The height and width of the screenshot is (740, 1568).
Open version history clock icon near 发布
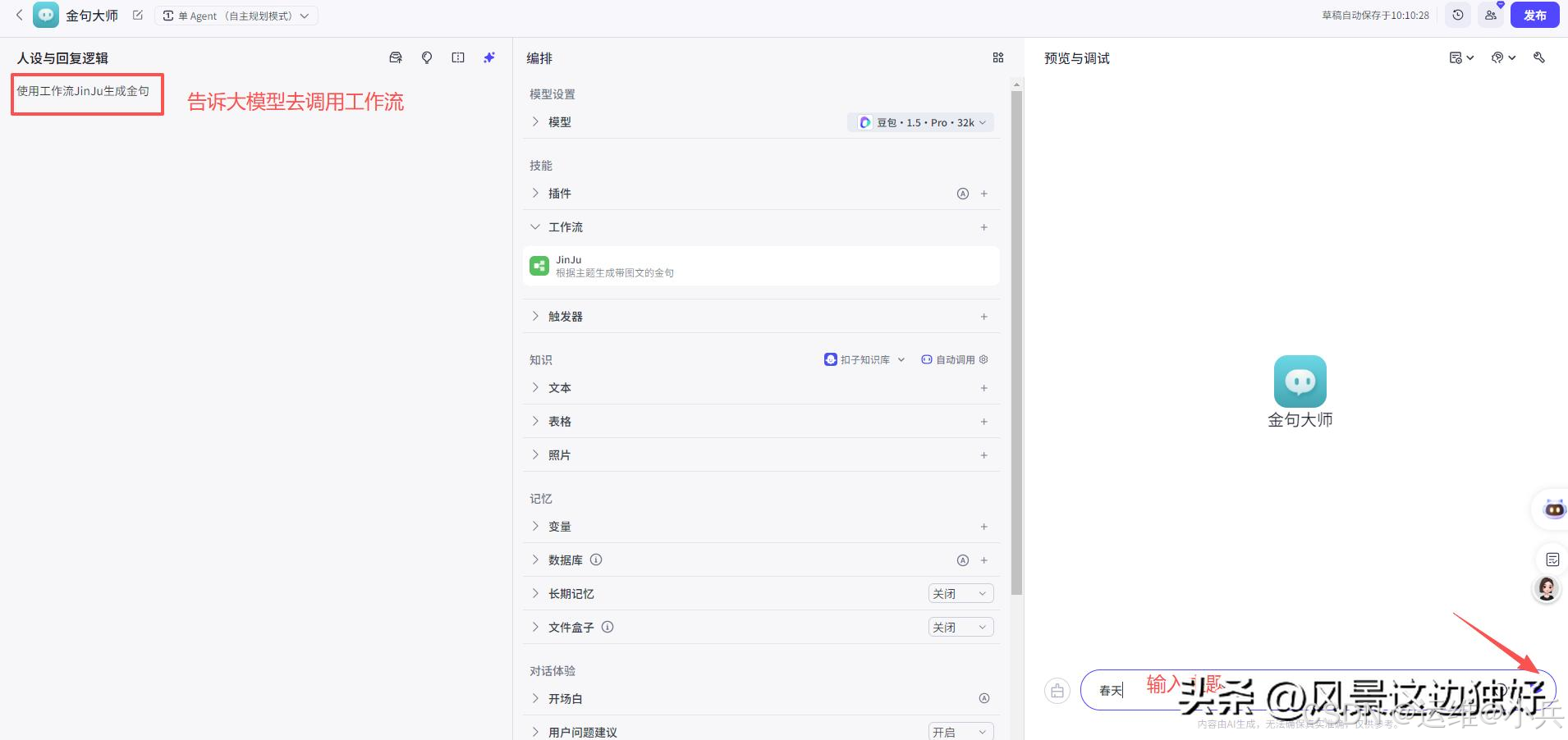click(1458, 15)
